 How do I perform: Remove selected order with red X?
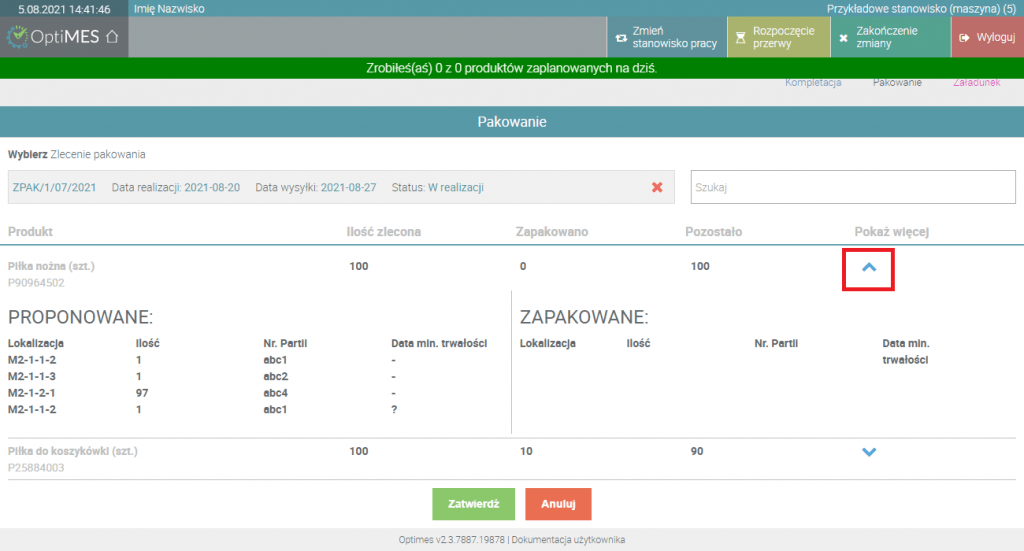pyautogui.click(x=657, y=187)
